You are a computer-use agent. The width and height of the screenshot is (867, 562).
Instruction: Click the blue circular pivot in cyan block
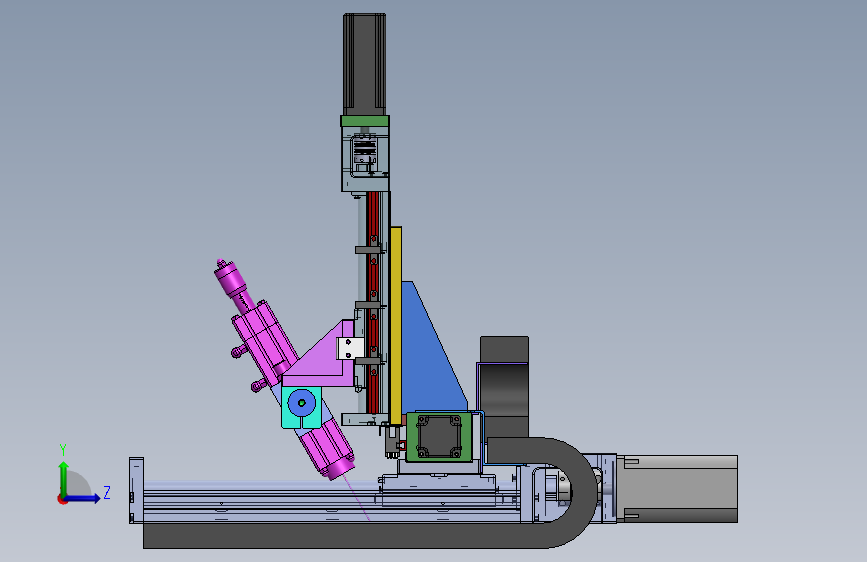[301, 403]
